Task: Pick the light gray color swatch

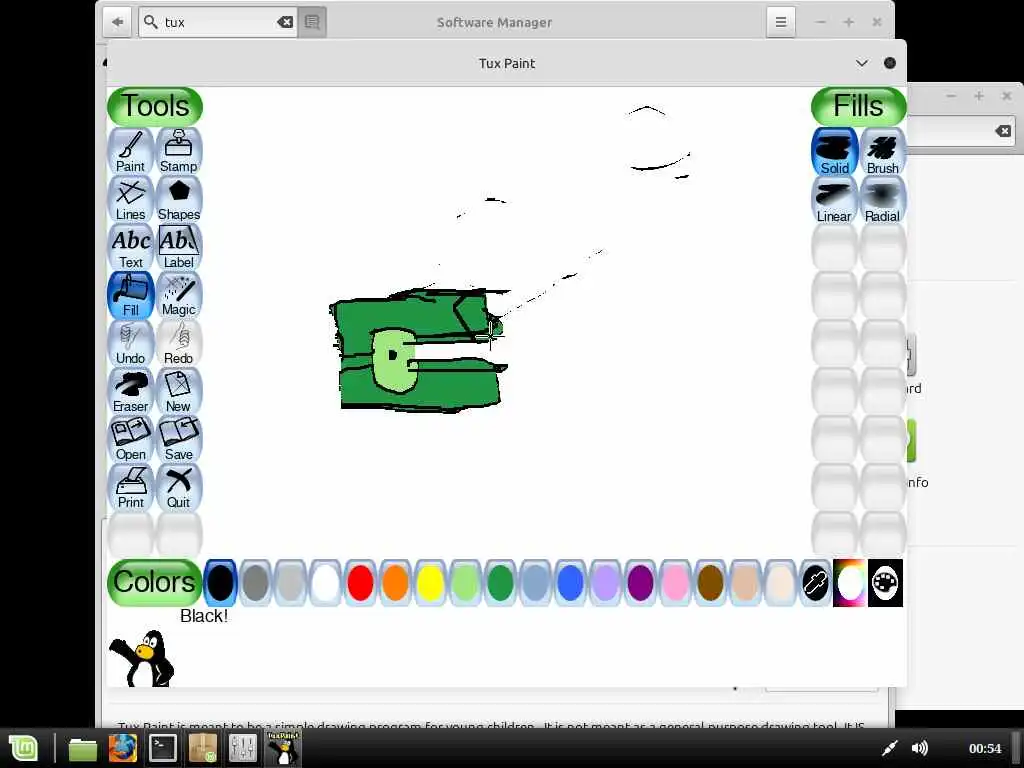Action: click(x=291, y=583)
